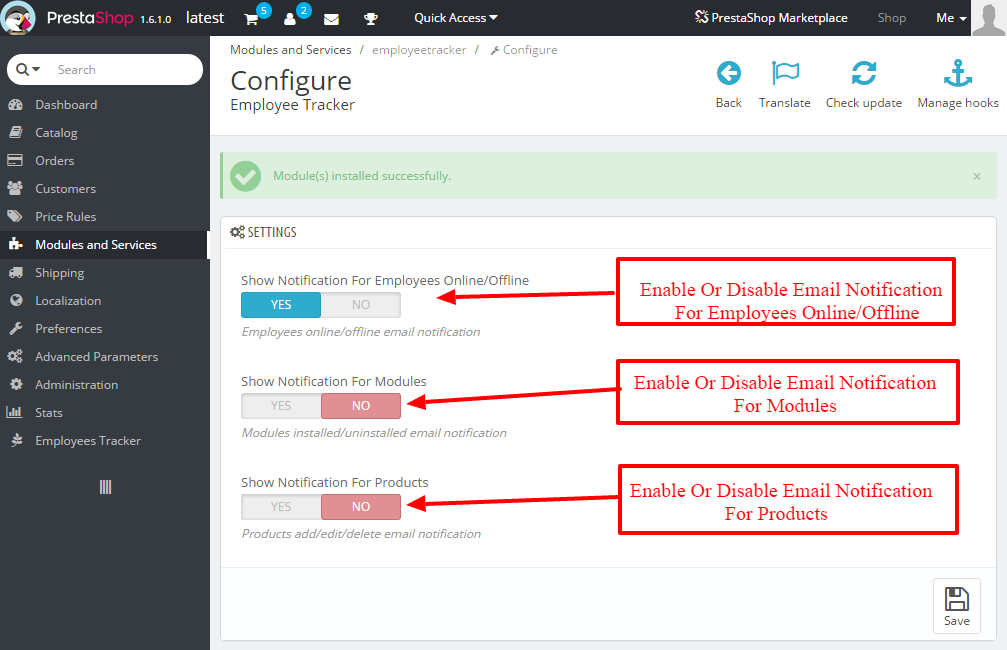This screenshot has height=650, width=1007.
Task: Open Customers from the sidebar menu
Action: (66, 189)
